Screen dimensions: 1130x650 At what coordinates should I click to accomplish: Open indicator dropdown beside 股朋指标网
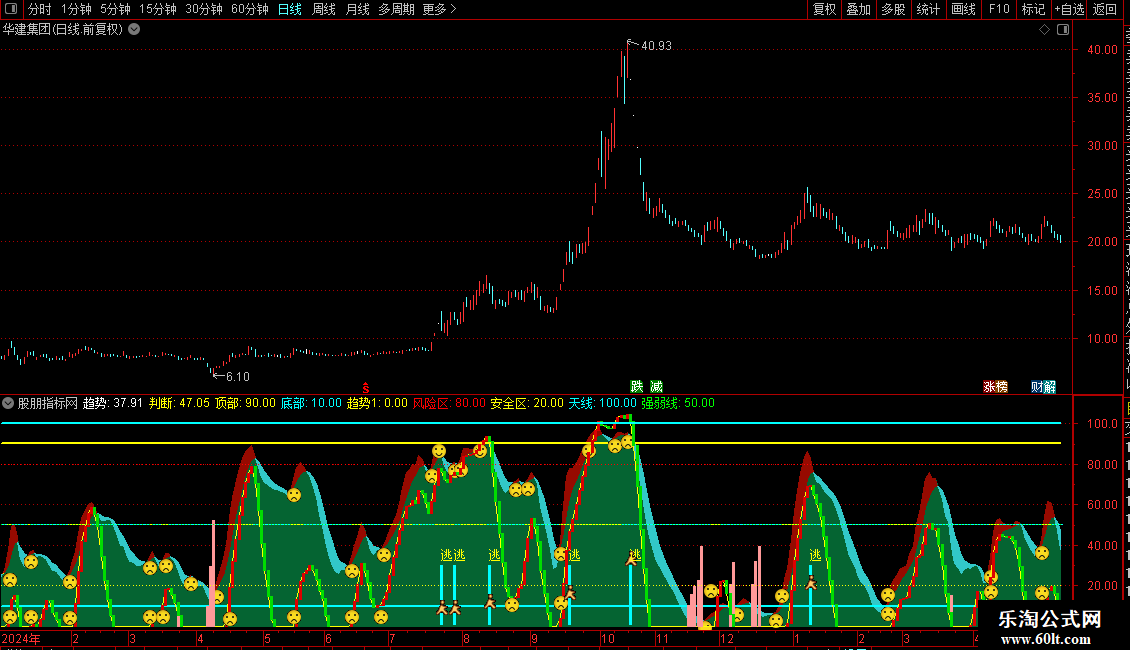[8, 403]
